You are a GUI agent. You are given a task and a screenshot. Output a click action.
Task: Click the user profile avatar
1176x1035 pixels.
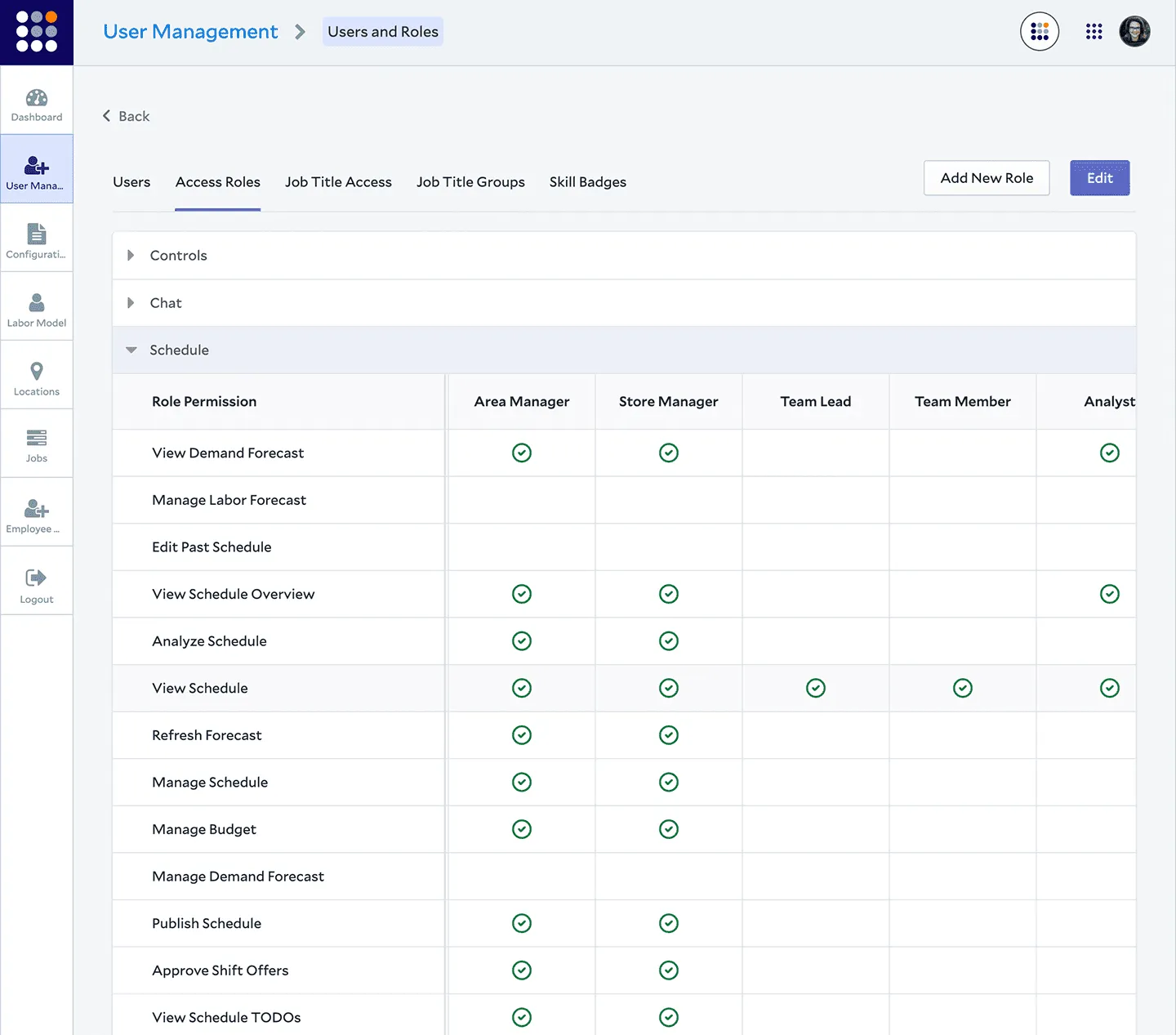point(1134,32)
